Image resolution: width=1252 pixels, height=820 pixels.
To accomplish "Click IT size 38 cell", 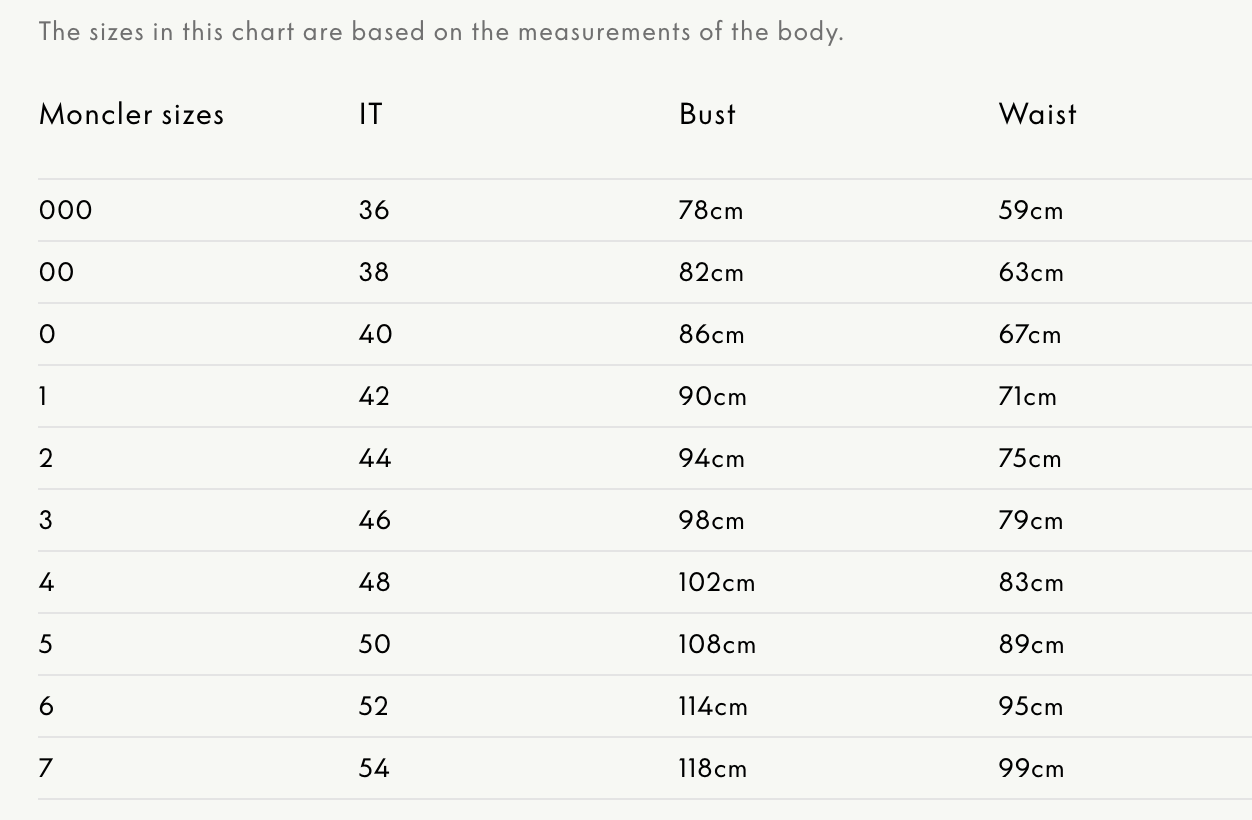I will point(374,272).
